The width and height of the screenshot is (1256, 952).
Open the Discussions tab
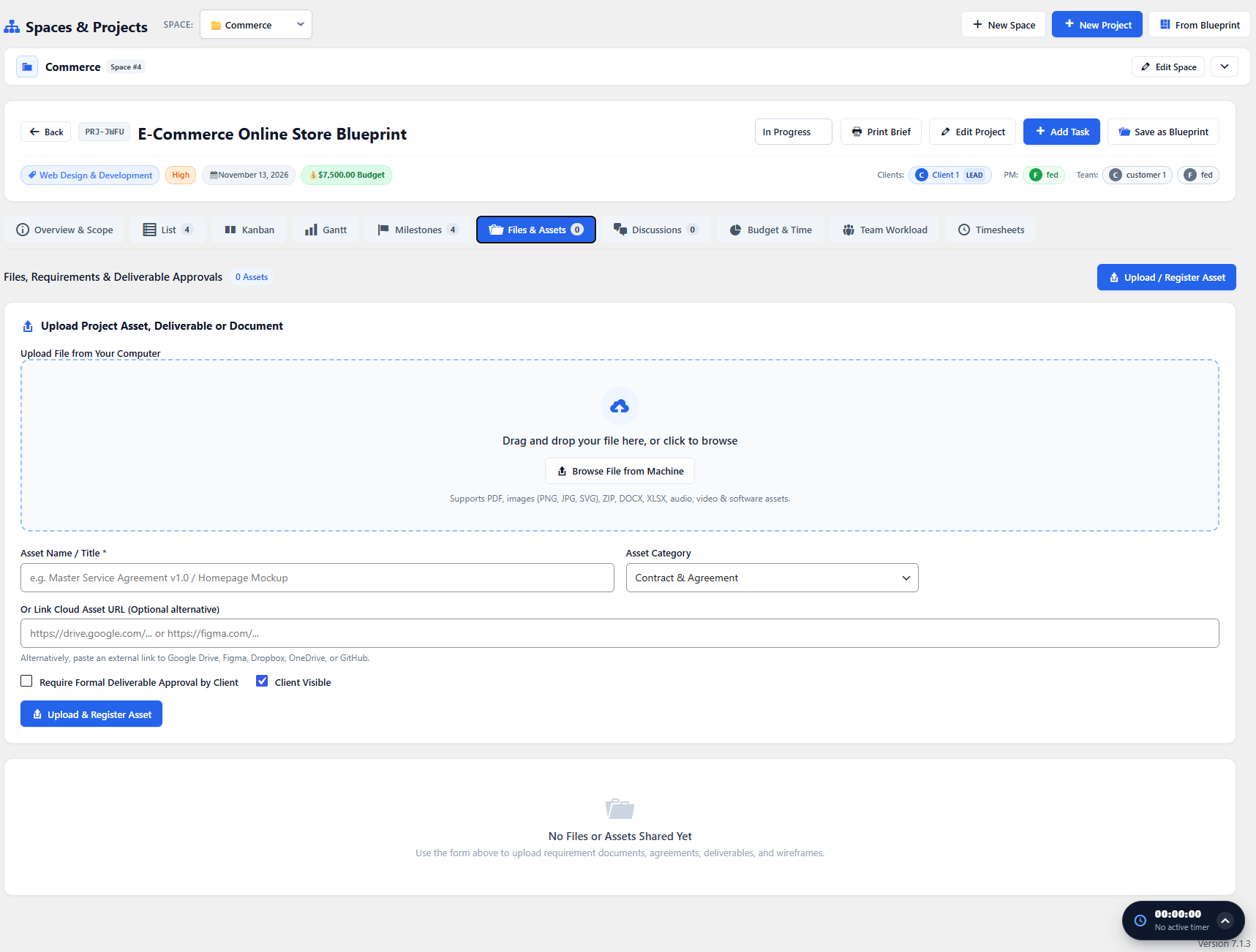656,230
